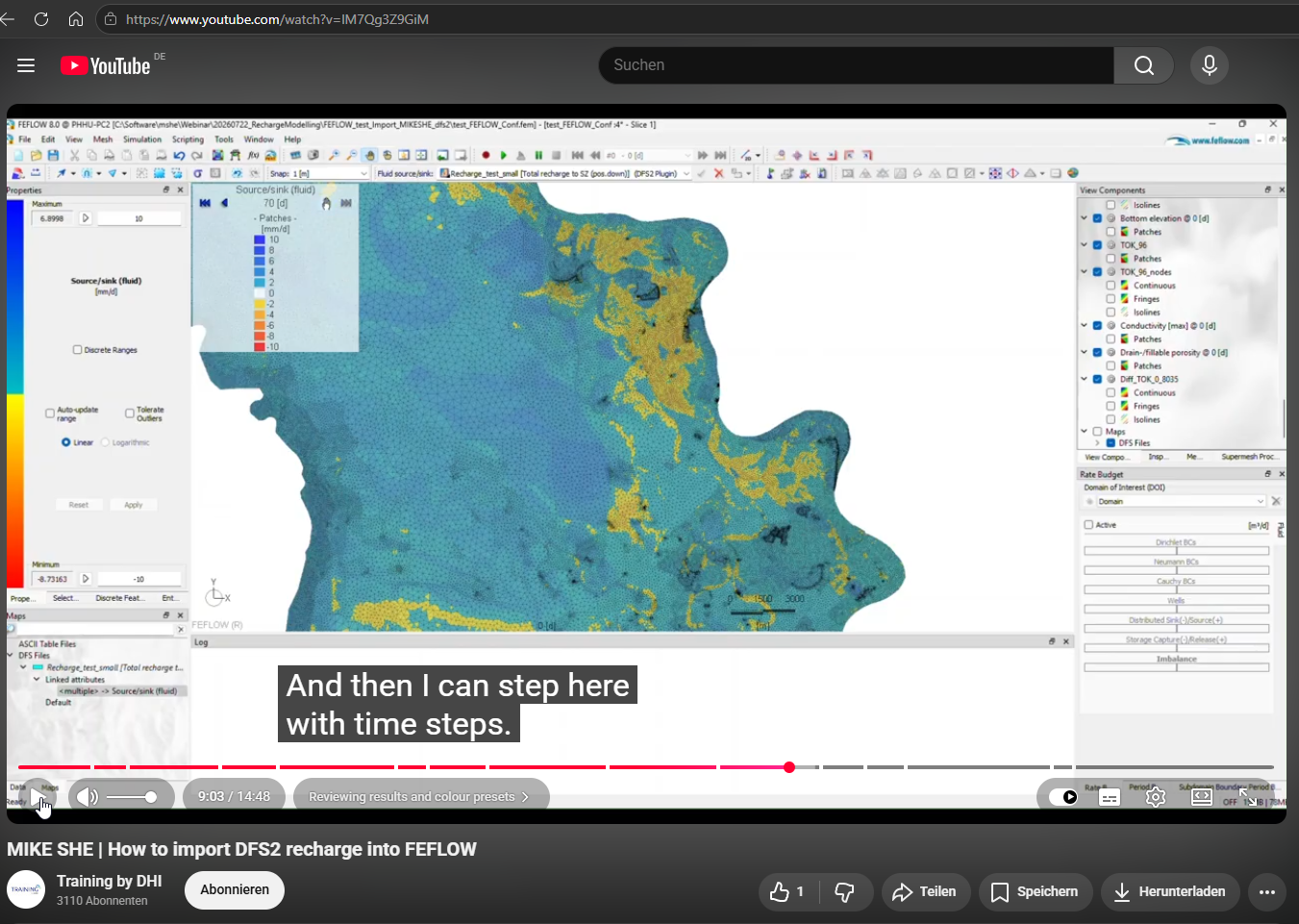
Task: Click Speichern to save video
Action: pos(1035,892)
